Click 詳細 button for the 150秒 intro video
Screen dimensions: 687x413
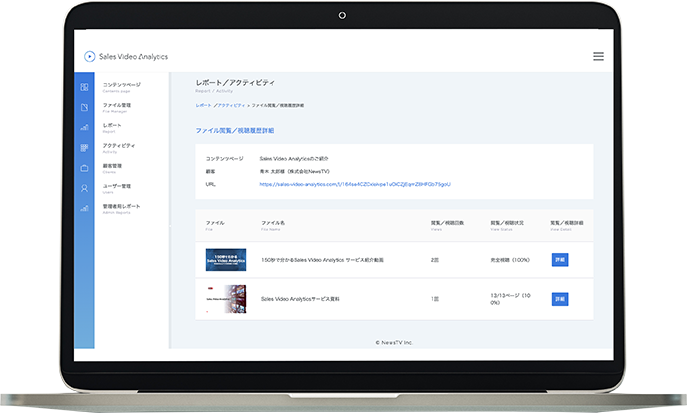click(559, 259)
